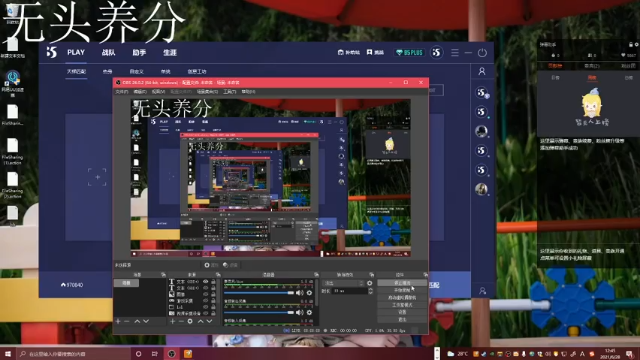
Task: Pop out the Sources dock panel
Action: pyautogui.click(x=218, y=275)
